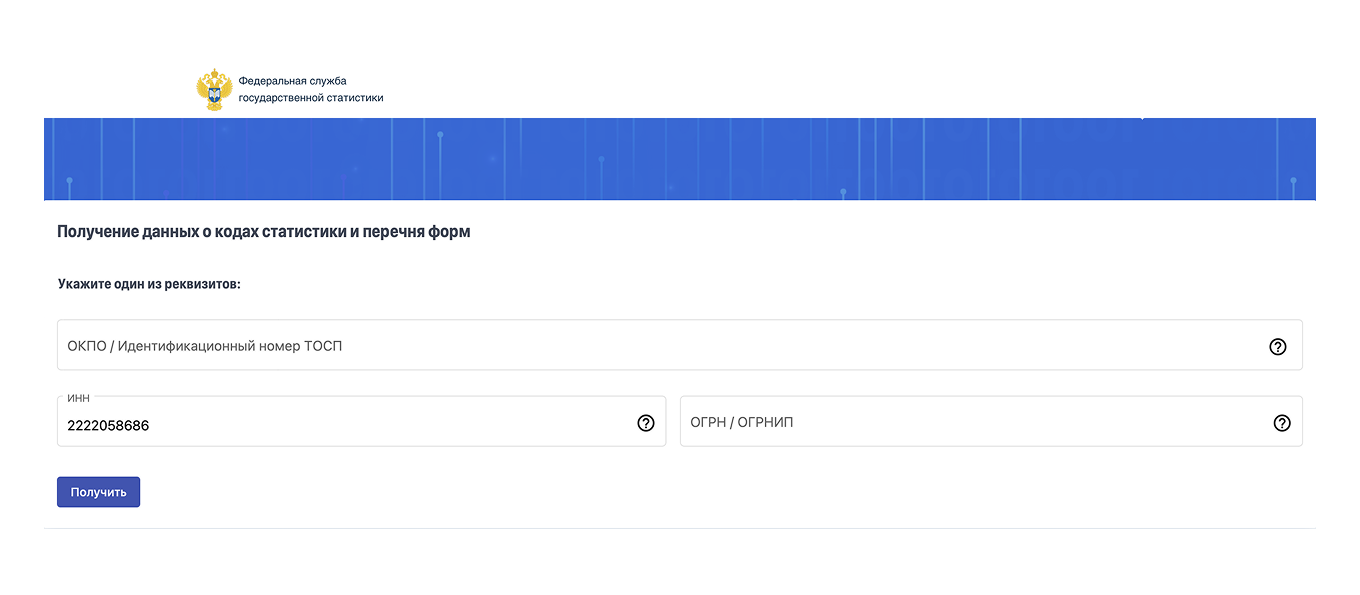The image size is (1360, 595).
Task: Click the "Укажите один из реквизитов:" label
Action: click(150, 284)
